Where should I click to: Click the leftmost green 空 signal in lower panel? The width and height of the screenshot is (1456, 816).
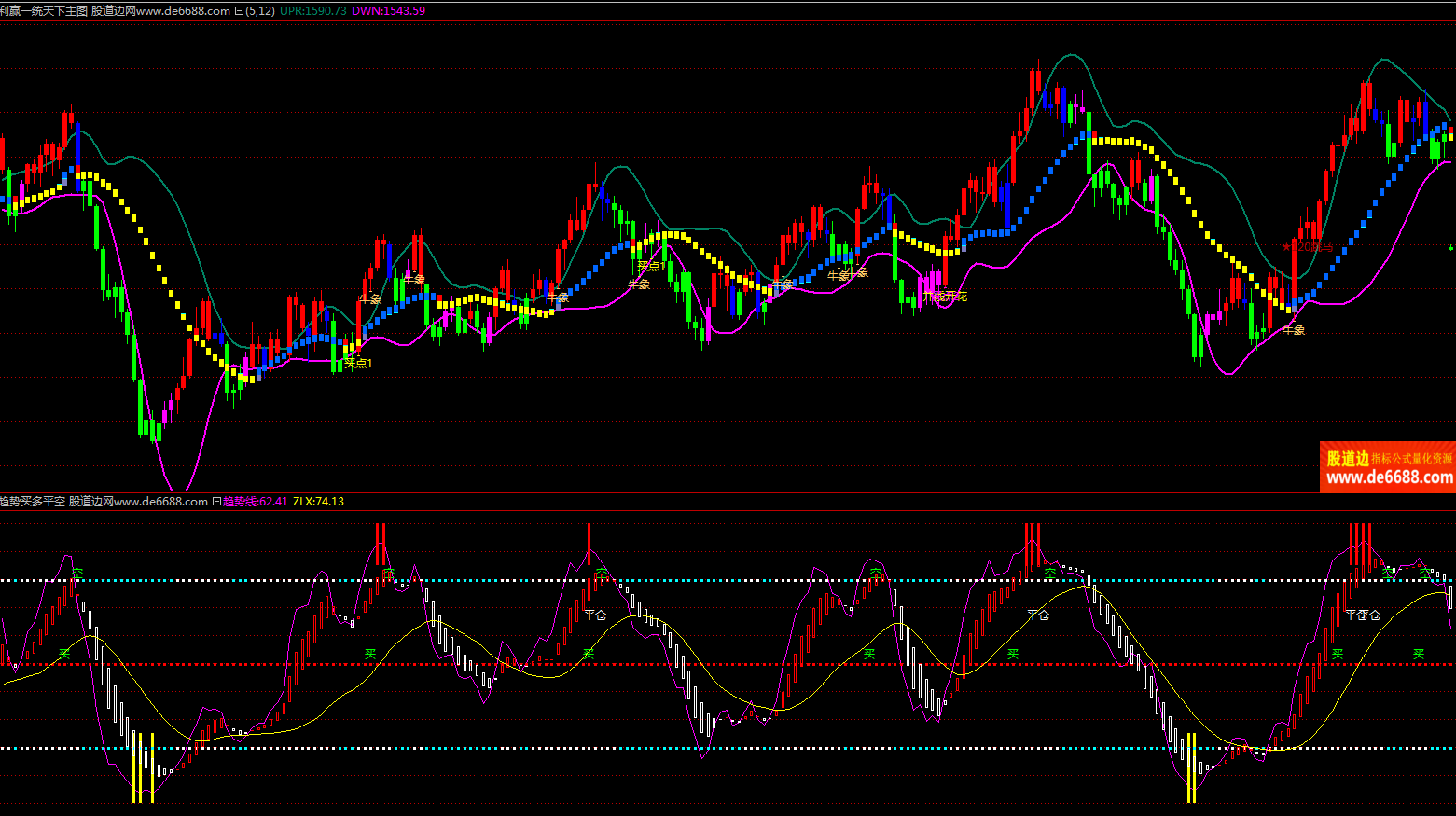[77, 572]
